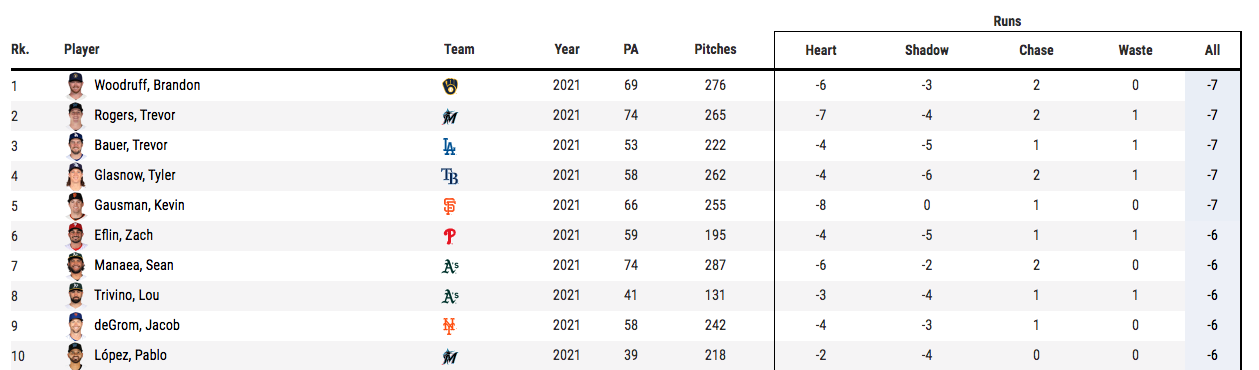The height and width of the screenshot is (370, 1259).
Task: Sort the table by Pitches header
Action: coord(715,49)
